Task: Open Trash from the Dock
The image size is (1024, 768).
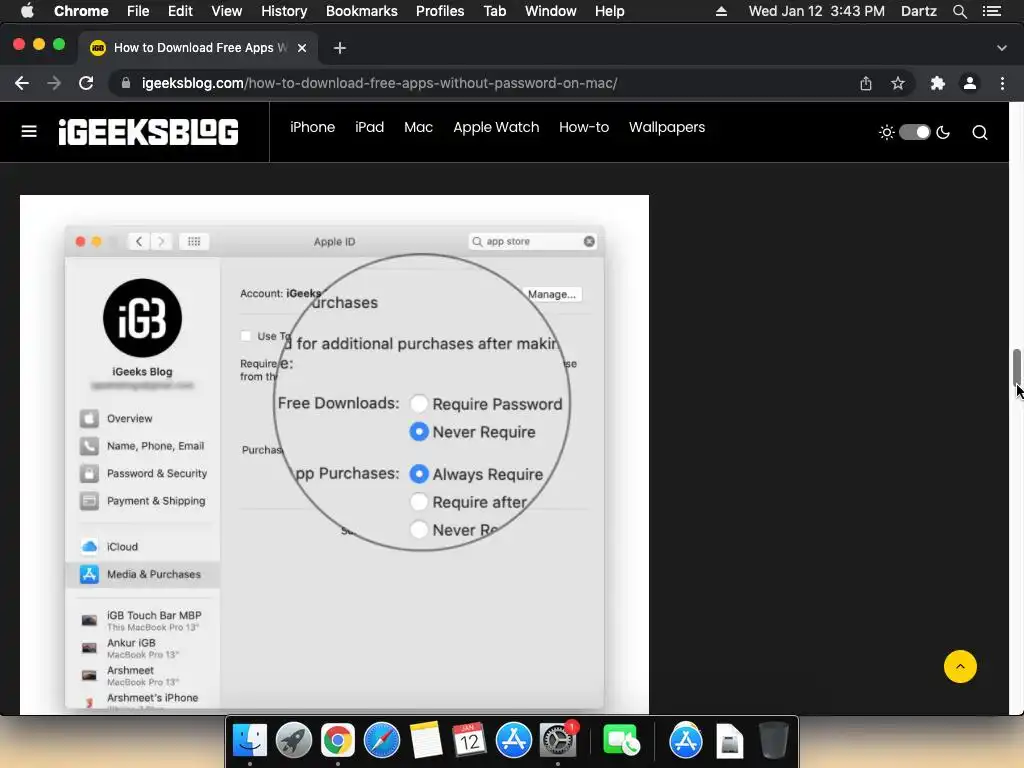Action: tap(774, 741)
